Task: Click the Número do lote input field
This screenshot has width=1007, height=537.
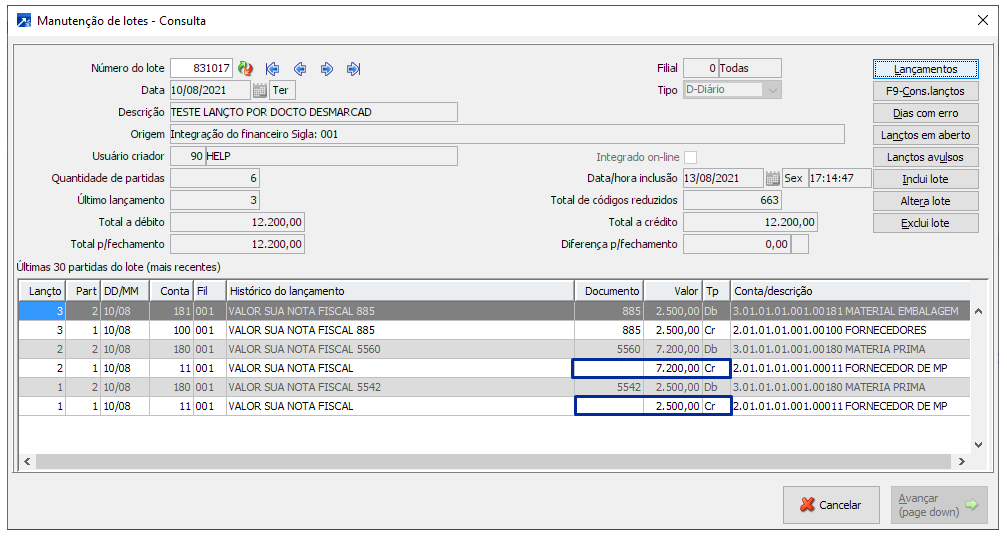Action: click(201, 69)
